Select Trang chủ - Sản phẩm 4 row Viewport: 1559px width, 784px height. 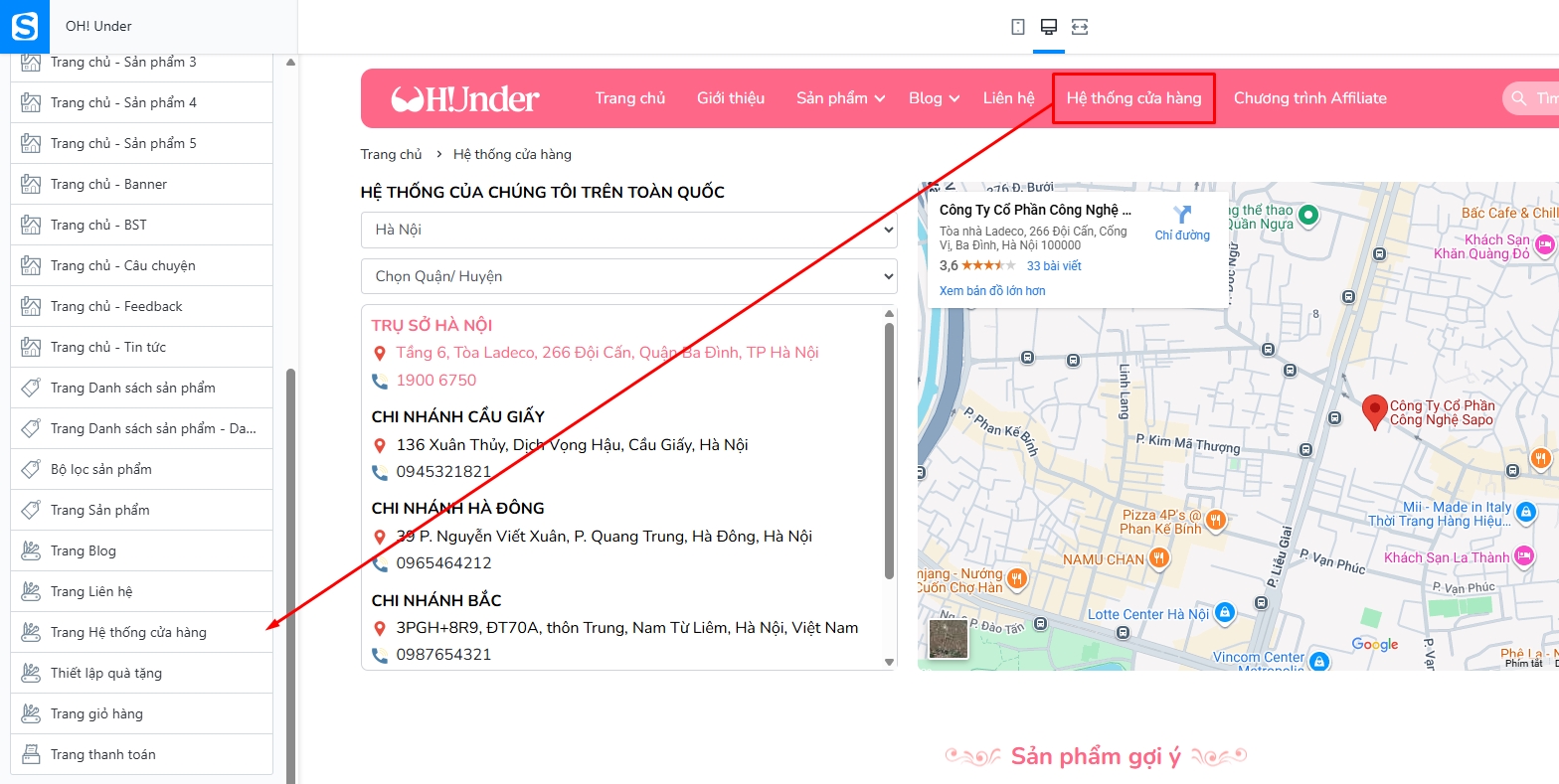[x=142, y=102]
